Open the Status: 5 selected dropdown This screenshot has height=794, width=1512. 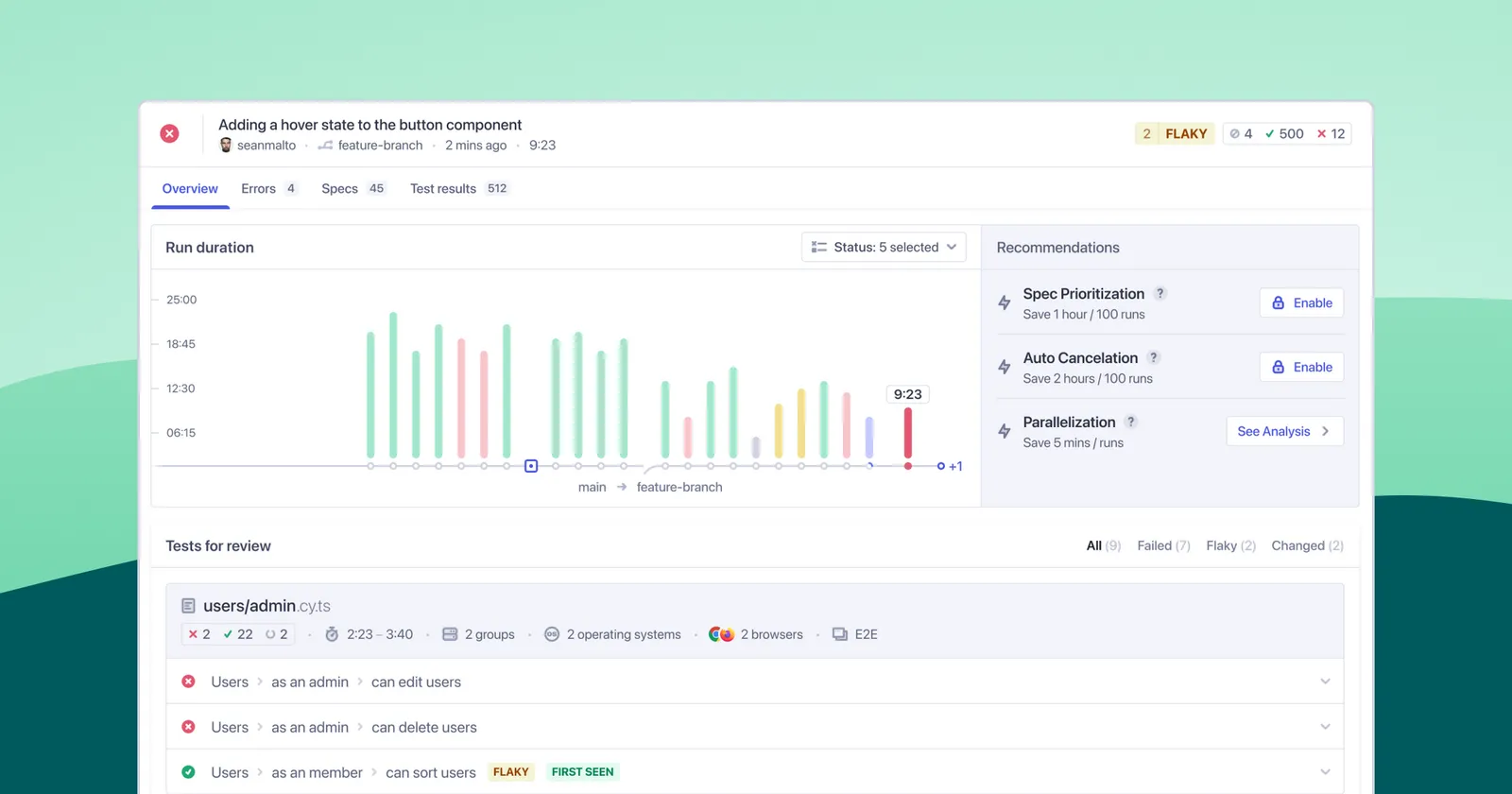point(884,247)
